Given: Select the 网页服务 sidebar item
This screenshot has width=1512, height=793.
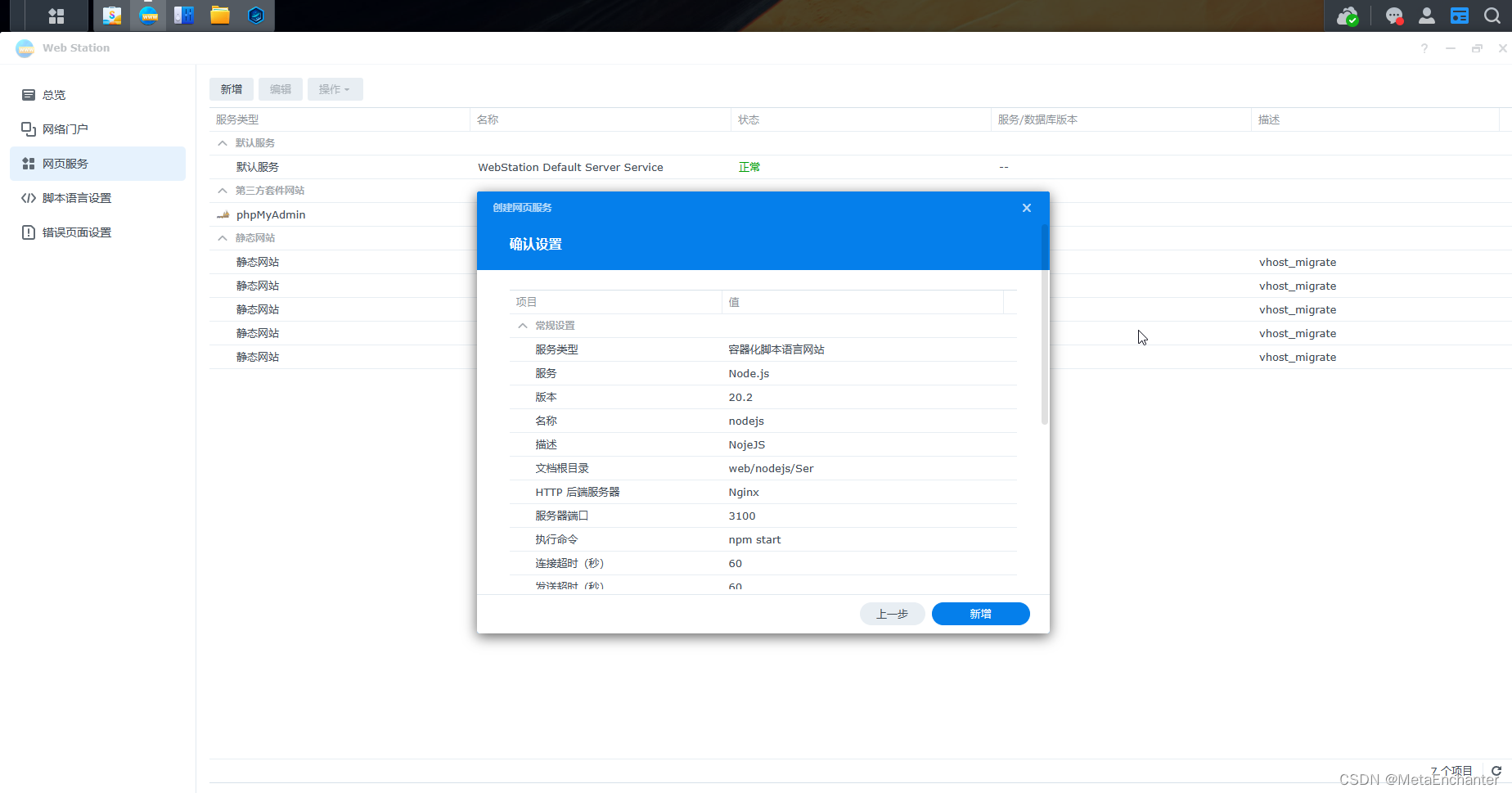Looking at the screenshot, I should [97, 164].
